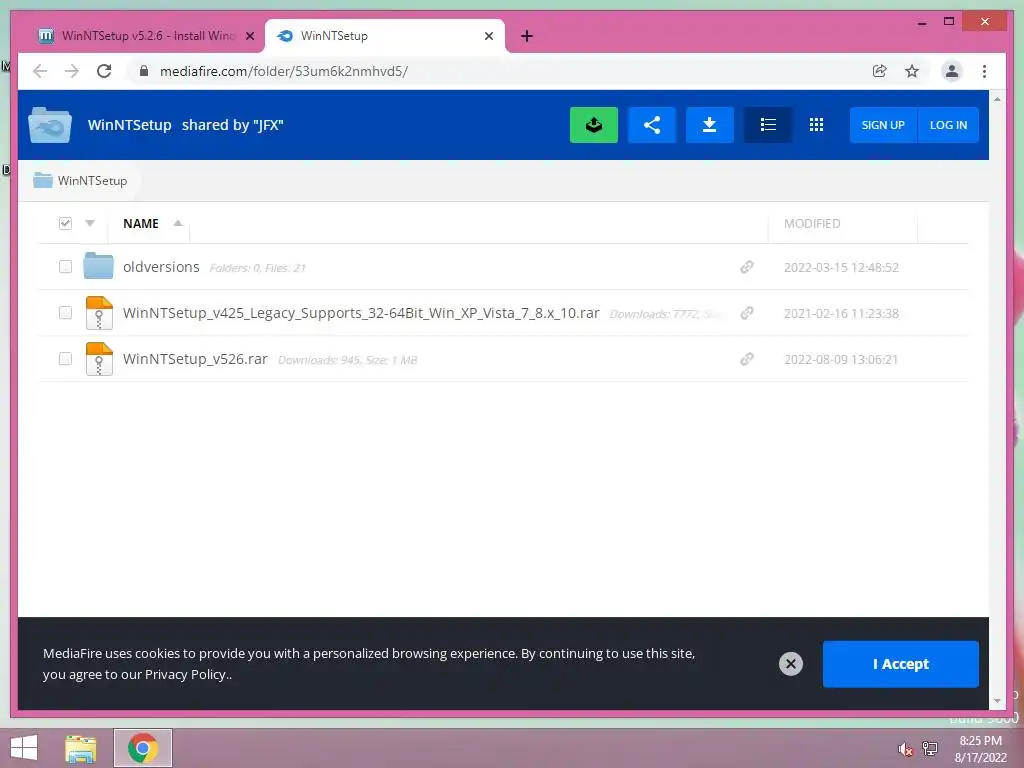Click 'Folders: 0, Files: 21' text
The width and height of the screenshot is (1024, 768).
pos(257,268)
